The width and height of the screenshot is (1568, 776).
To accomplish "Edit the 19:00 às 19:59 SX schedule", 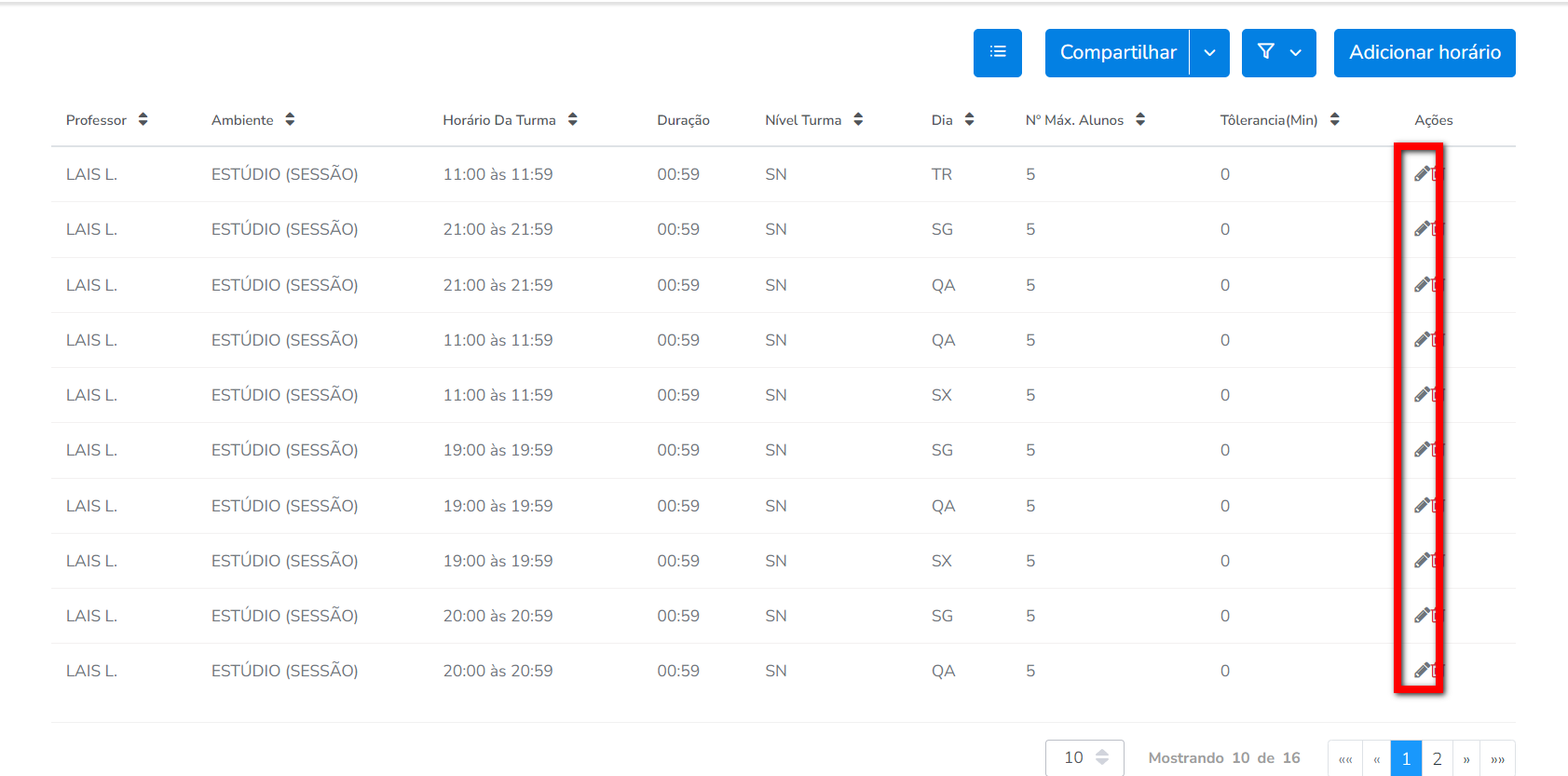I will coord(1422,561).
